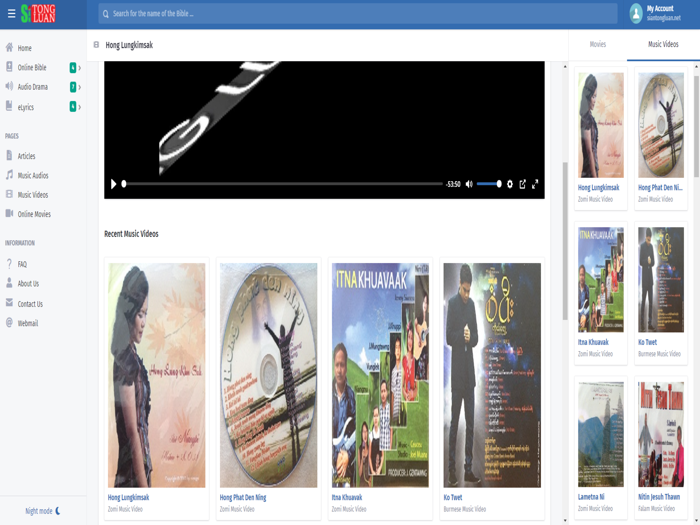Expand the eLyrics submenu
The image size is (700, 525).
coord(79,107)
